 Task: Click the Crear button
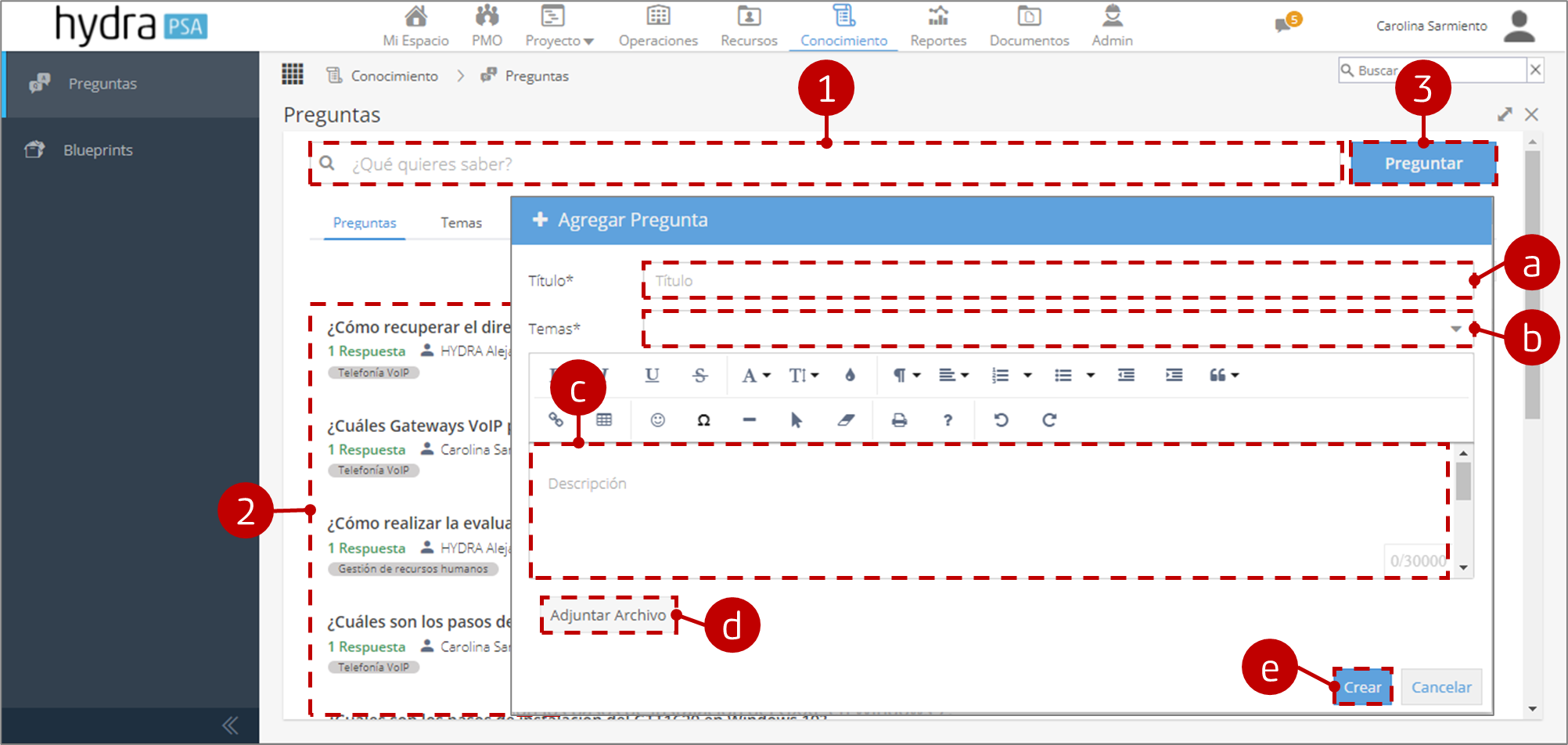coord(1363,687)
